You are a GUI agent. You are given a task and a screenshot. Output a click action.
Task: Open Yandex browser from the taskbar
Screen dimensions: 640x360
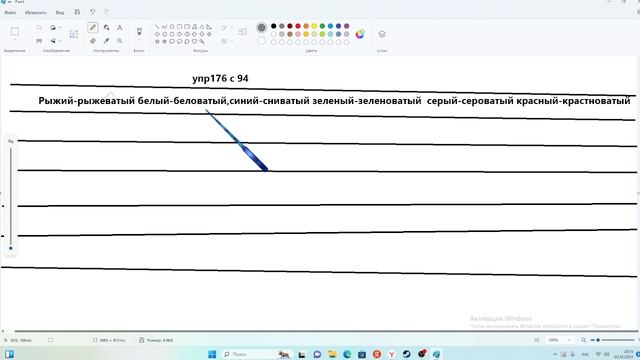(392, 354)
